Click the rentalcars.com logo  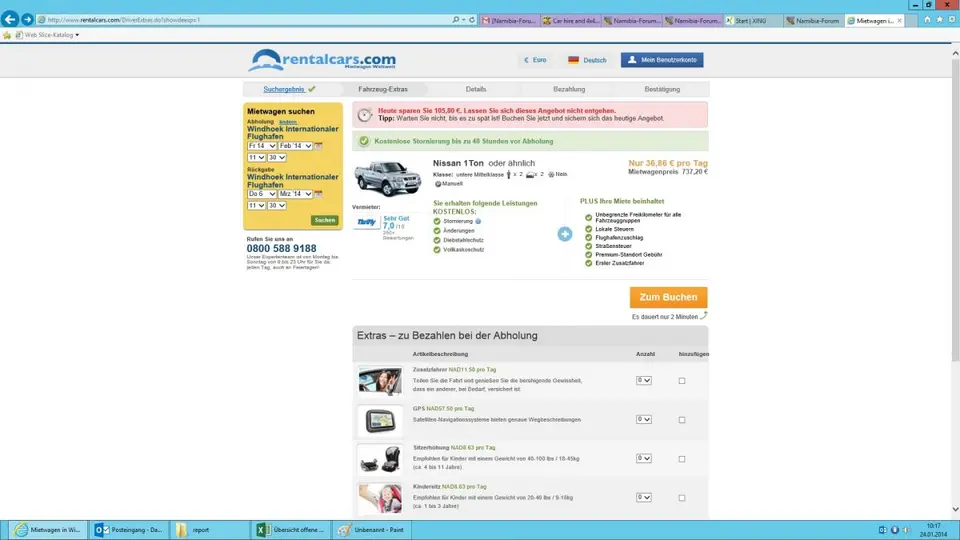[322, 60]
